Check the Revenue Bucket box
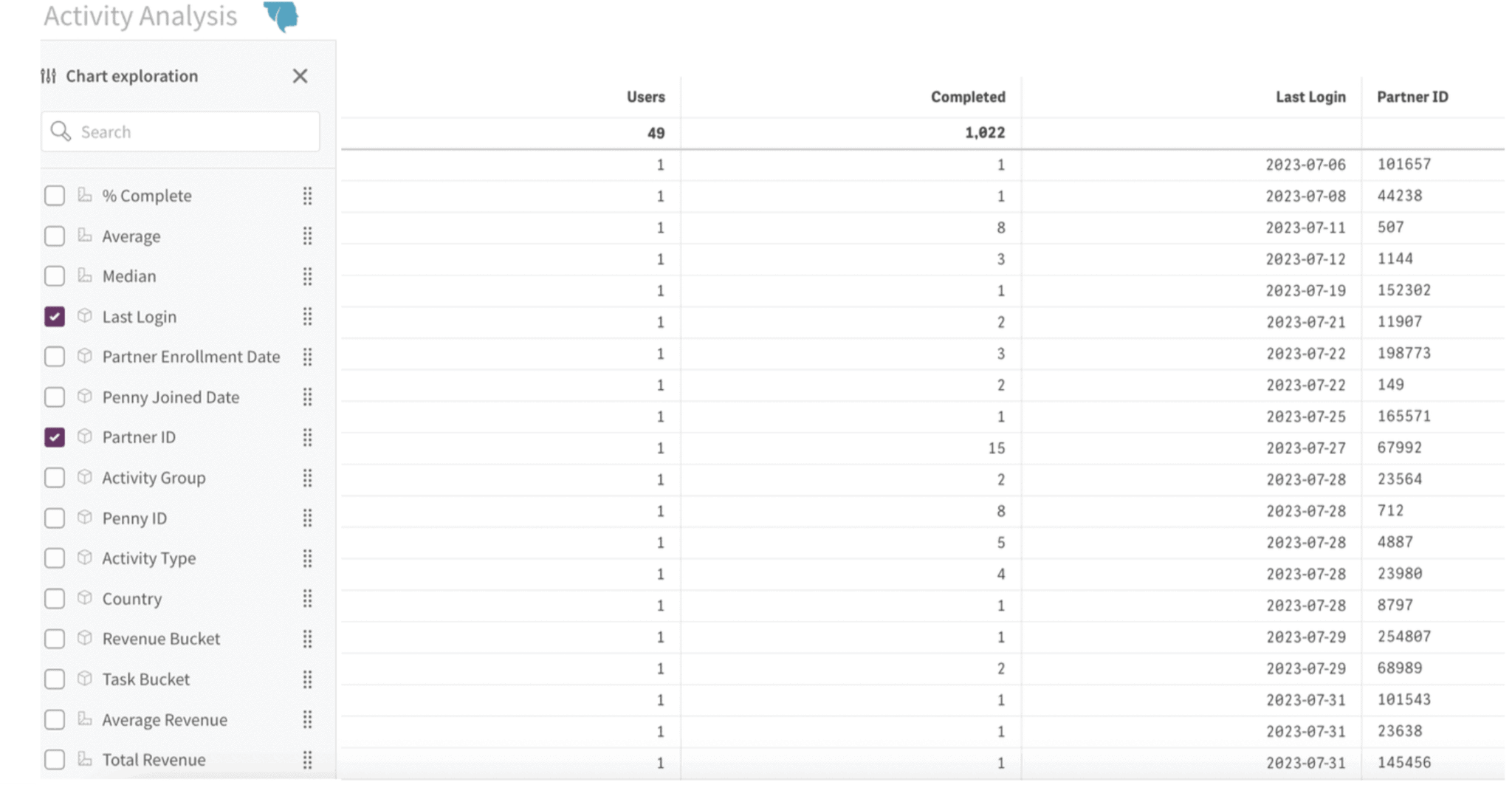The image size is (1512, 785). pos(55,639)
